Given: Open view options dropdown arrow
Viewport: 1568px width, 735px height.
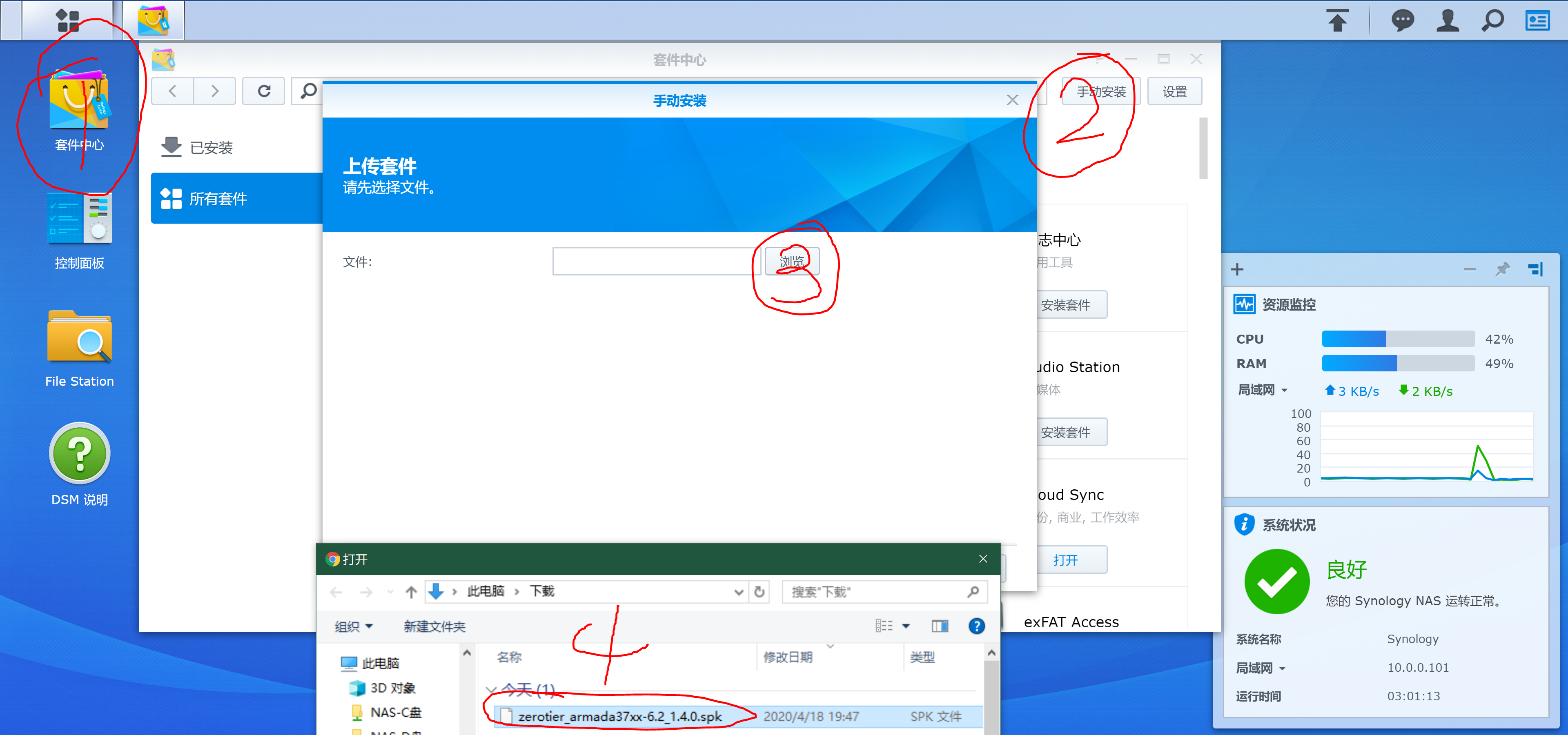Looking at the screenshot, I should (x=906, y=626).
